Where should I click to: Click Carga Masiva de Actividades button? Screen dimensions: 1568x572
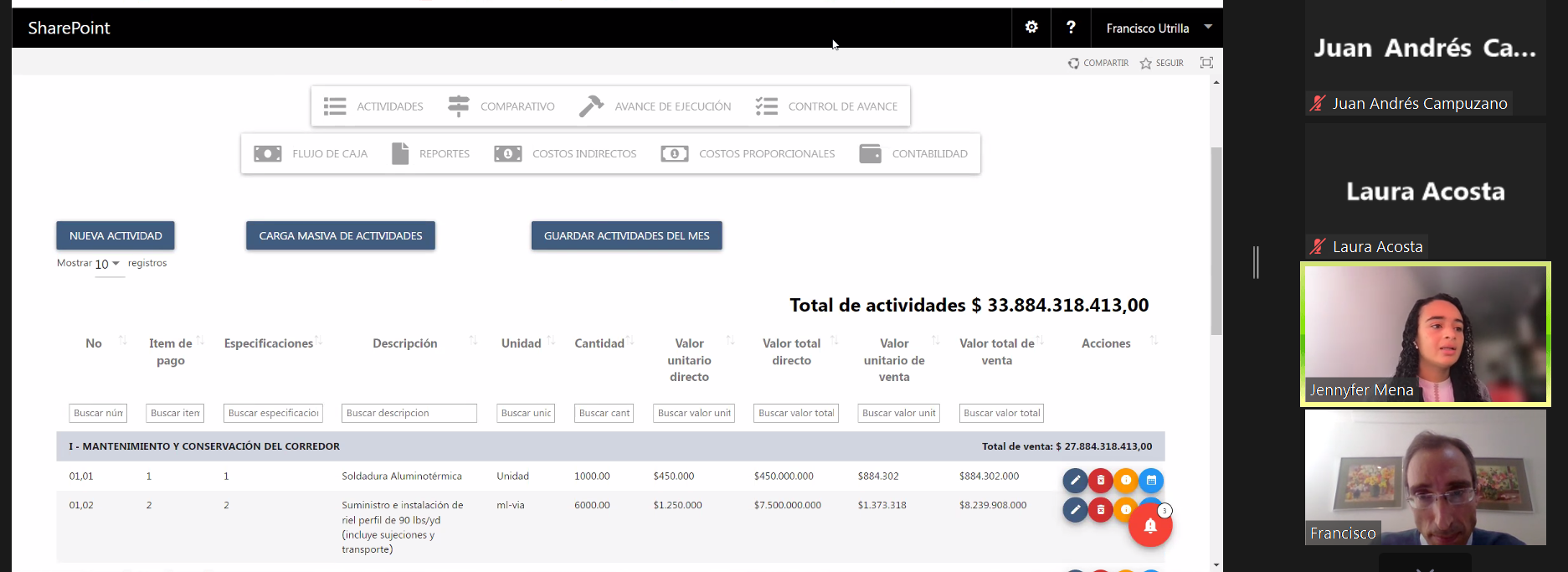341,235
